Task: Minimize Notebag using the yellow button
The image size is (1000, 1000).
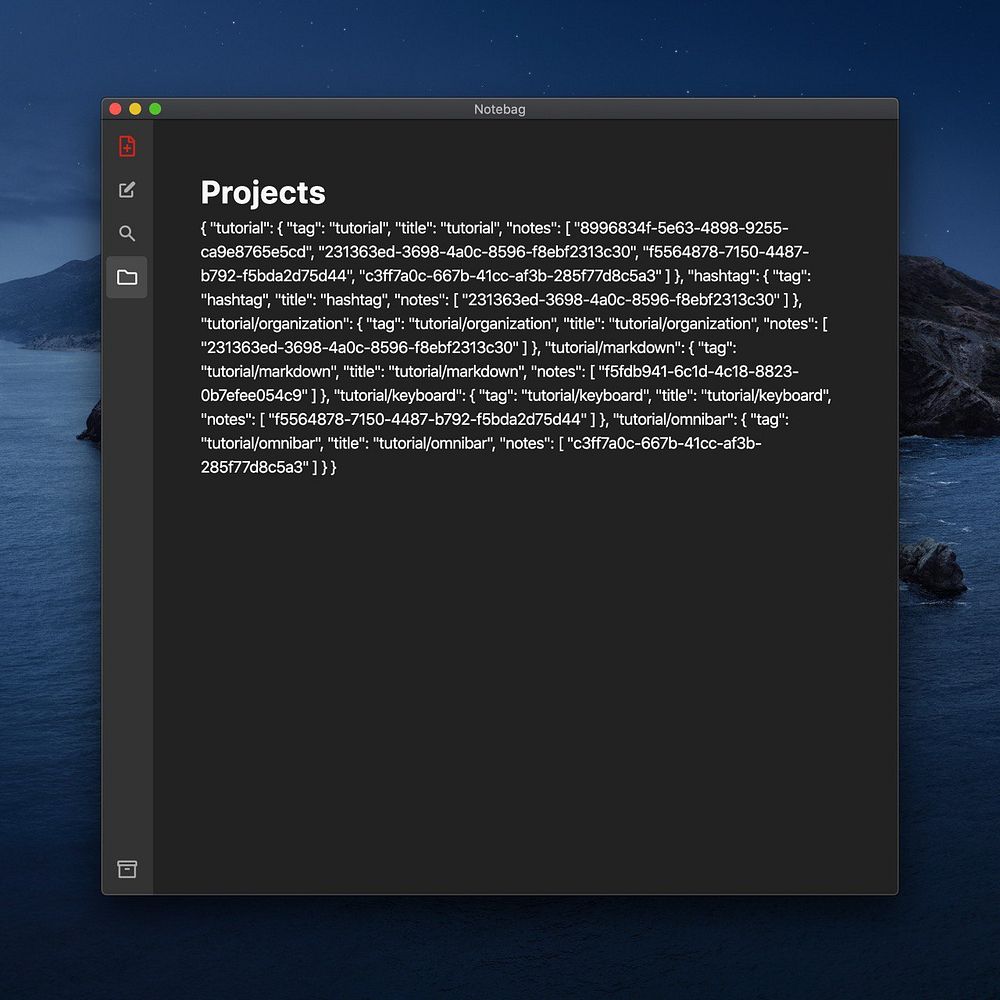Action: coord(135,109)
